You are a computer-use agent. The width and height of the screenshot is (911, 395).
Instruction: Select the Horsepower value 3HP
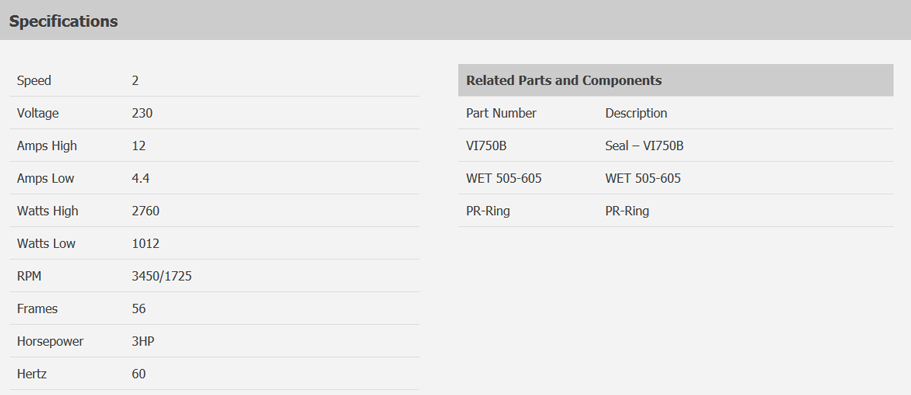coord(143,342)
